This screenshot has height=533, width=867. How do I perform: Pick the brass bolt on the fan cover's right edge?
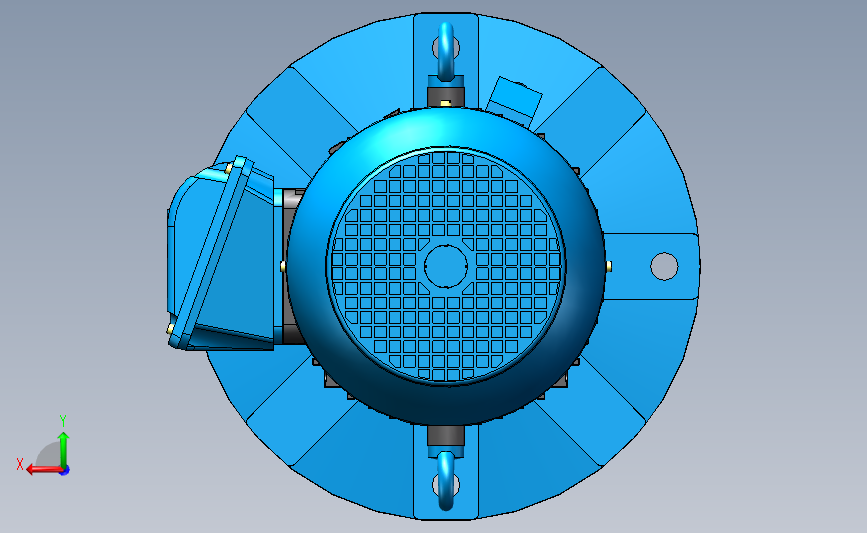[x=609, y=266]
